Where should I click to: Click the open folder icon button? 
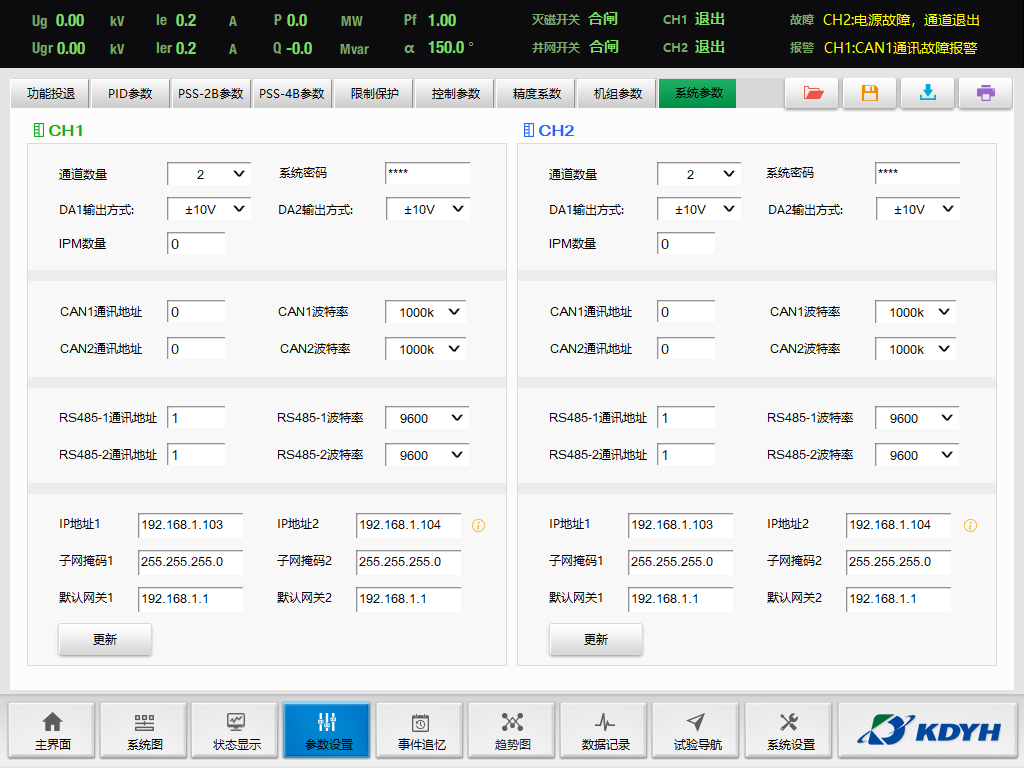pyautogui.click(x=812, y=93)
